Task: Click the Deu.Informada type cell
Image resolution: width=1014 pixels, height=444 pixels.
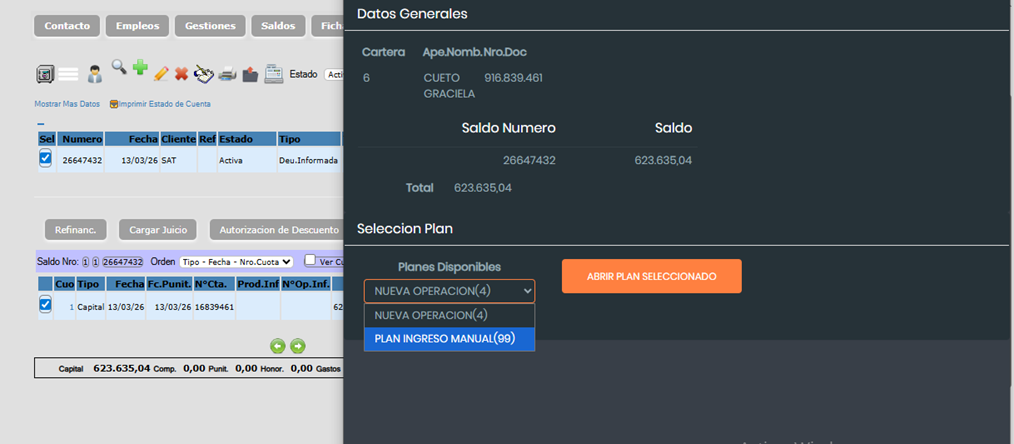Action: tap(308, 160)
